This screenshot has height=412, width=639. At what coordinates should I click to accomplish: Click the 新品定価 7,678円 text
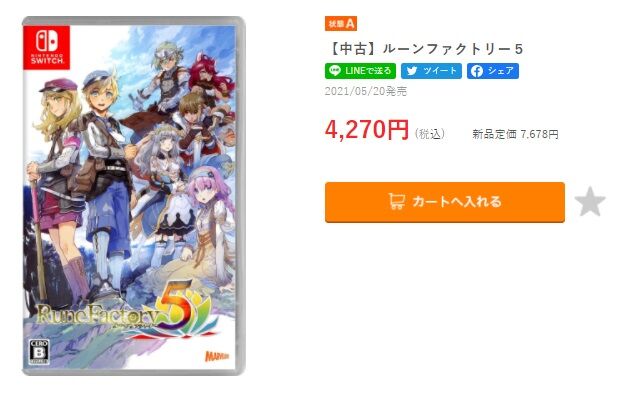(515, 134)
